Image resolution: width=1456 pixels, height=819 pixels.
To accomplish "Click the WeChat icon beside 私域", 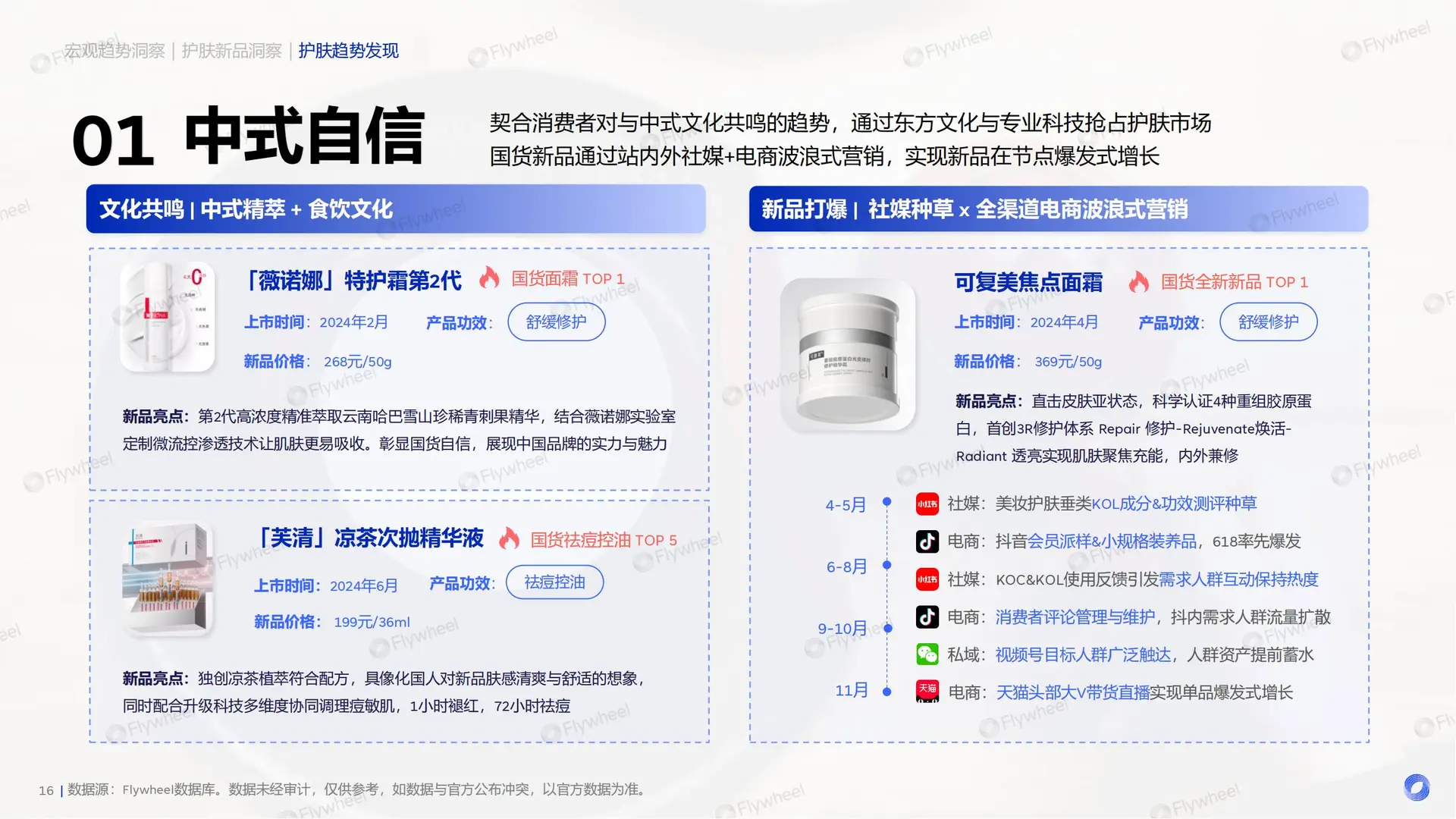I will coord(927,654).
